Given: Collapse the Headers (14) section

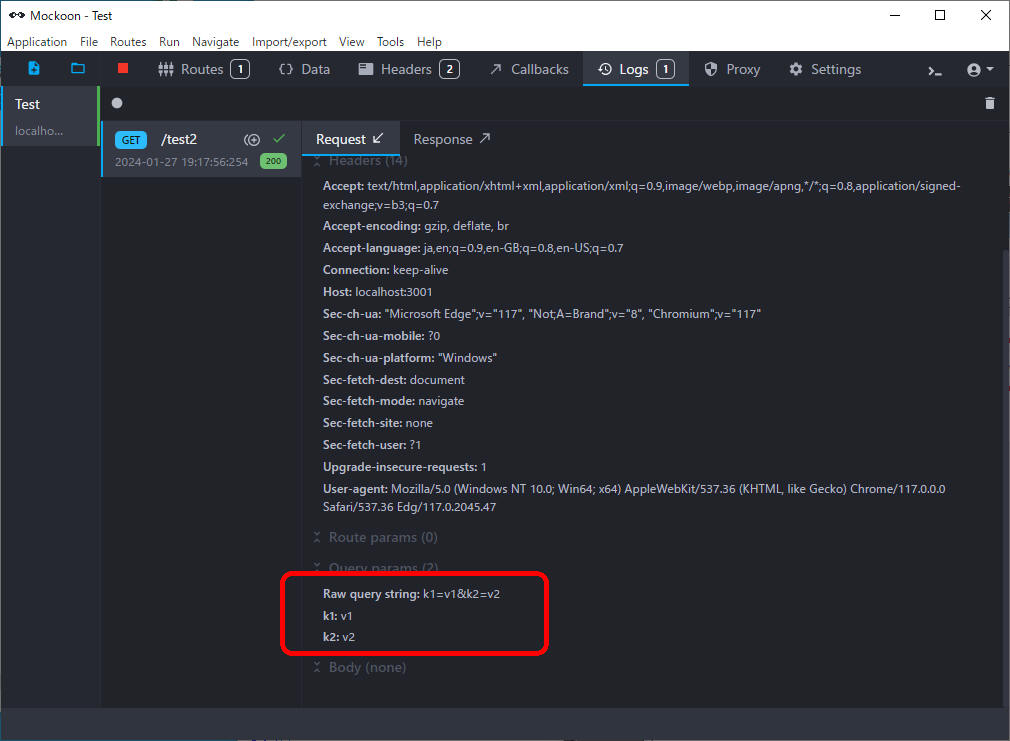Looking at the screenshot, I should coord(360,161).
